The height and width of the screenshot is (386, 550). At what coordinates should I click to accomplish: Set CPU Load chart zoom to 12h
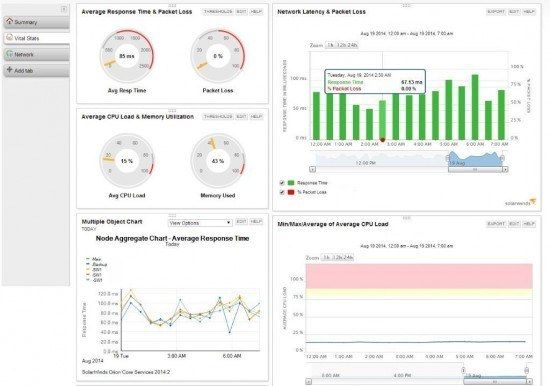pos(337,258)
